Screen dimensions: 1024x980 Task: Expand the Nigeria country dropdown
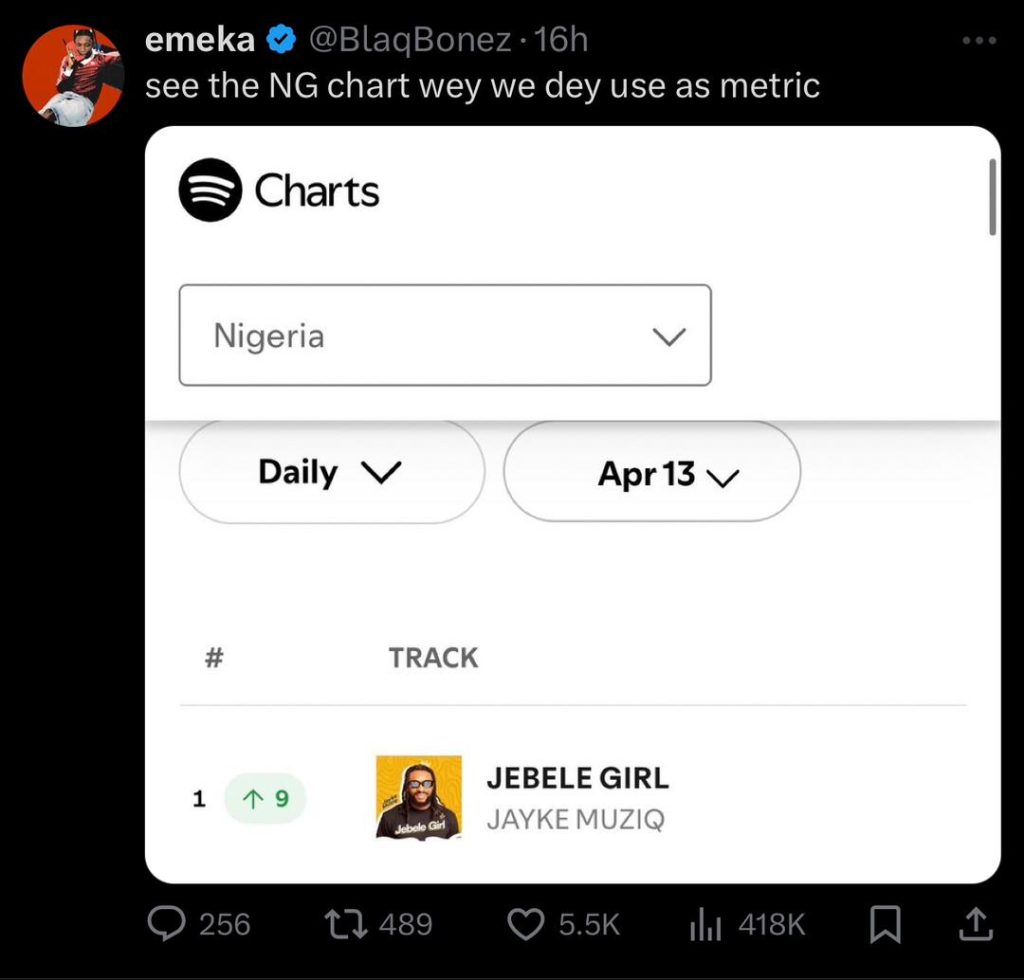(x=445, y=335)
